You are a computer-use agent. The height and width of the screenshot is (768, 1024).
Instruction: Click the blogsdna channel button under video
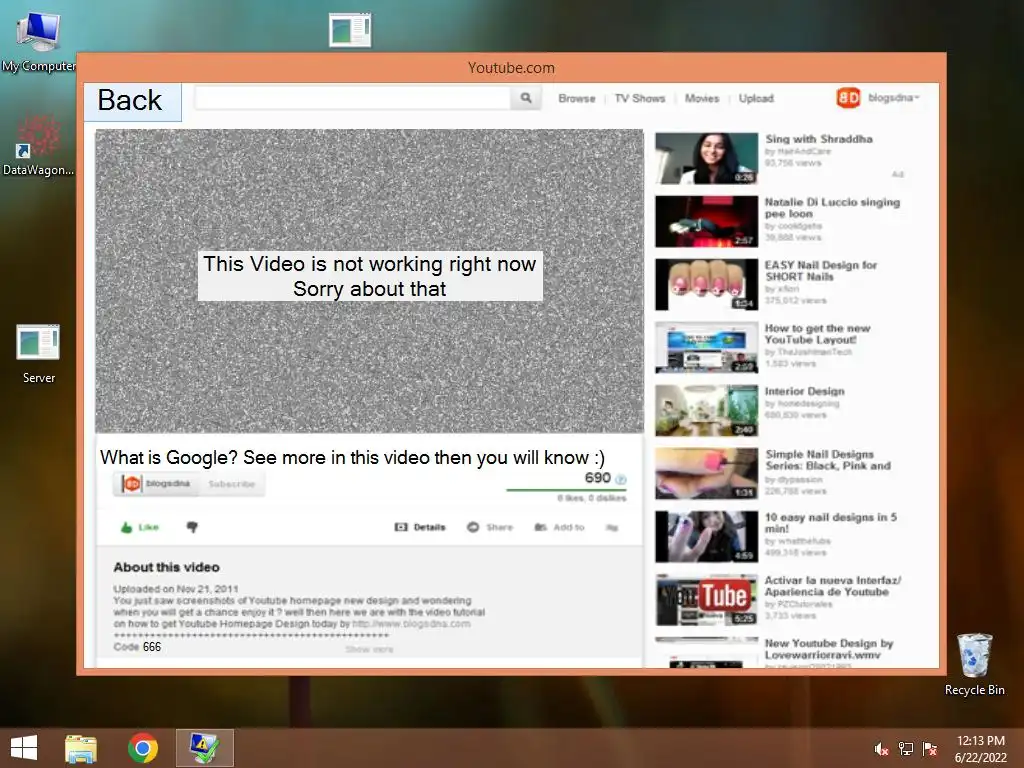click(155, 484)
